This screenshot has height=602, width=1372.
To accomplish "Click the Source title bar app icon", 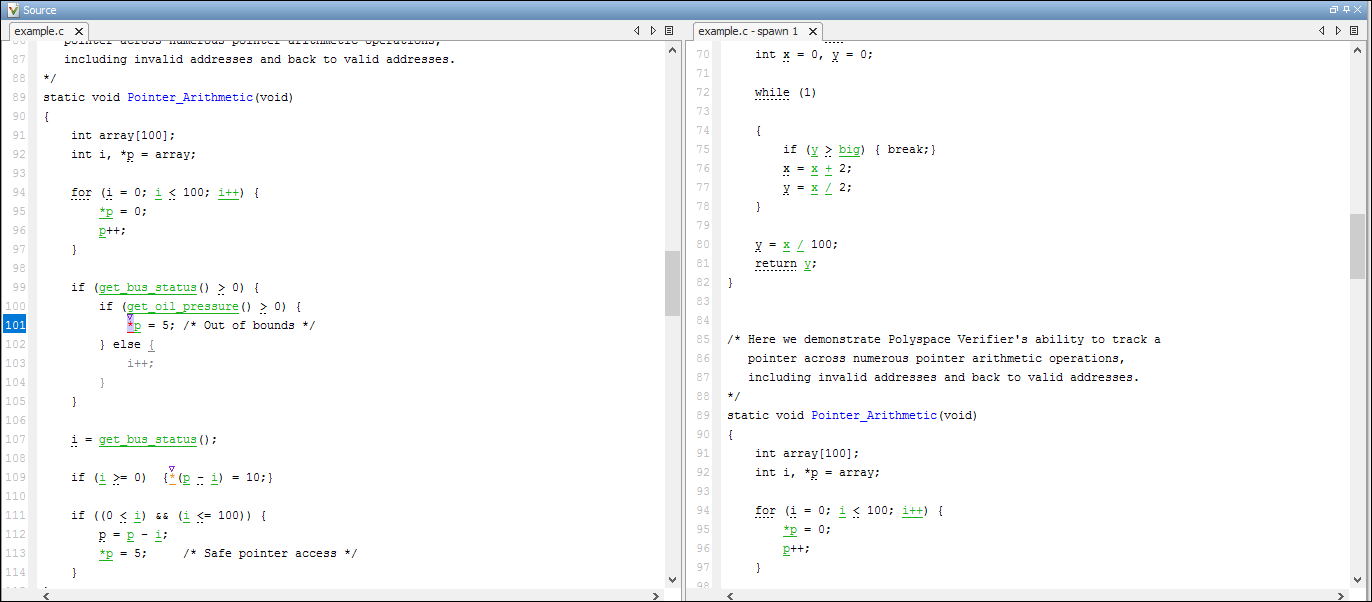I will [13, 9].
